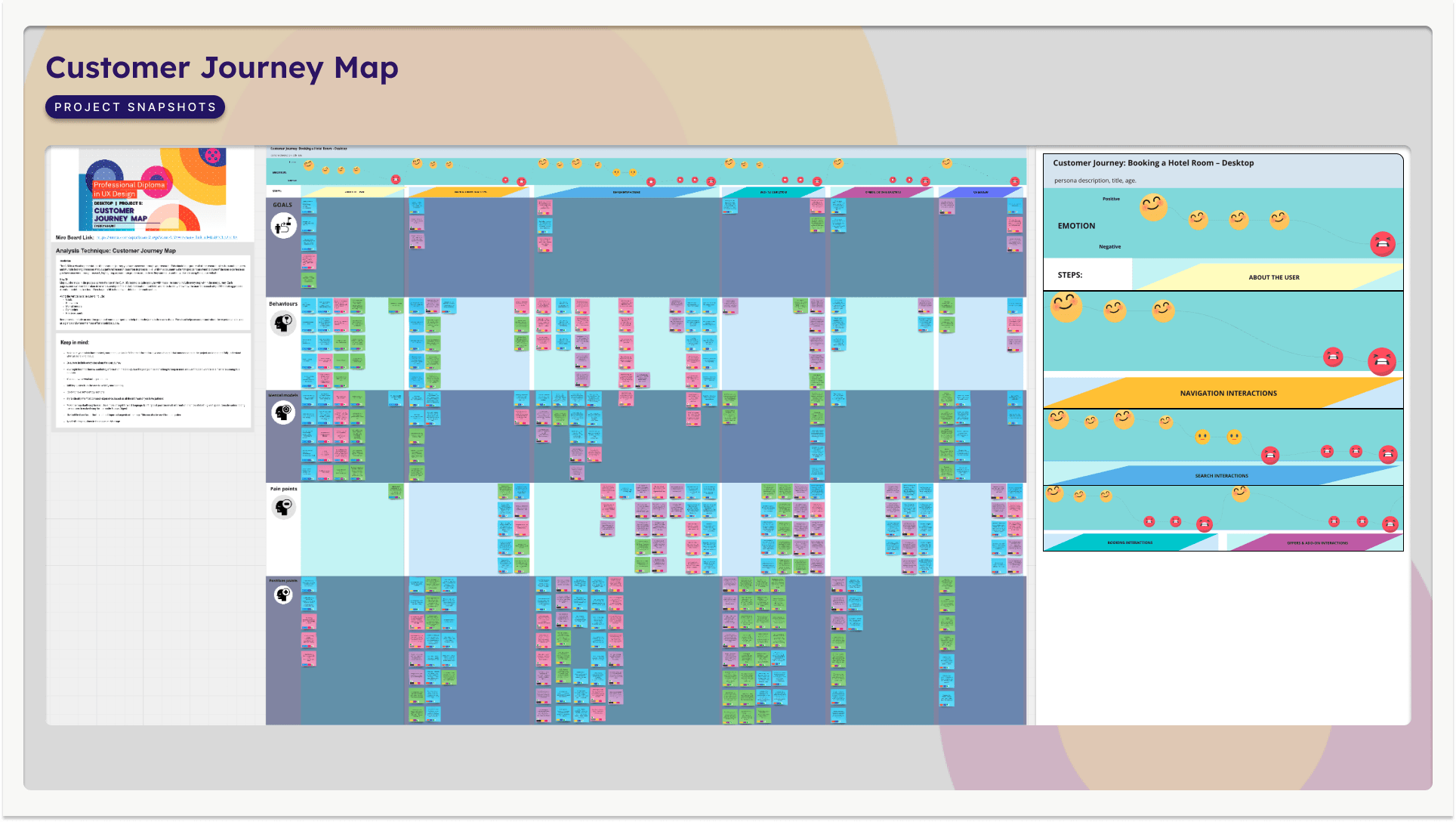The image size is (1456, 822).
Task: Select the NAVIGATION INTERACTIONS orange banner
Action: [x=1228, y=394]
